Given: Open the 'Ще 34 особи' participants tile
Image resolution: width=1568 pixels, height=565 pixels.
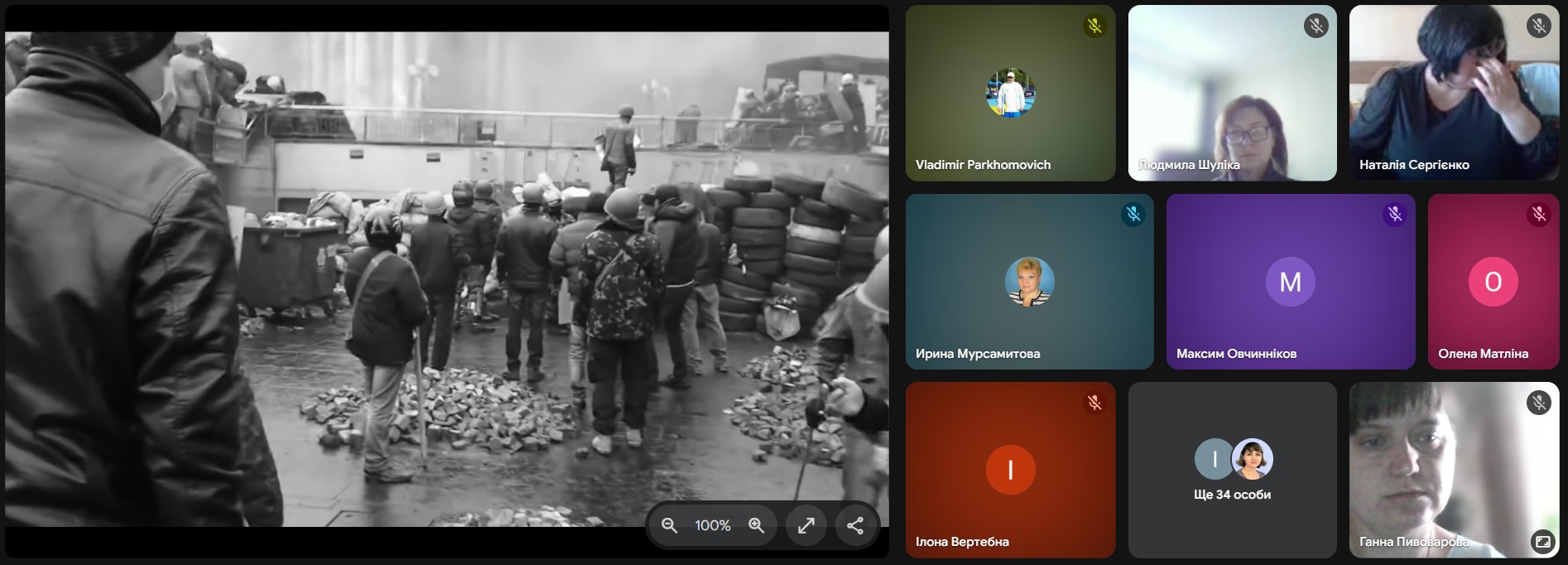Looking at the screenshot, I should (x=1232, y=470).
